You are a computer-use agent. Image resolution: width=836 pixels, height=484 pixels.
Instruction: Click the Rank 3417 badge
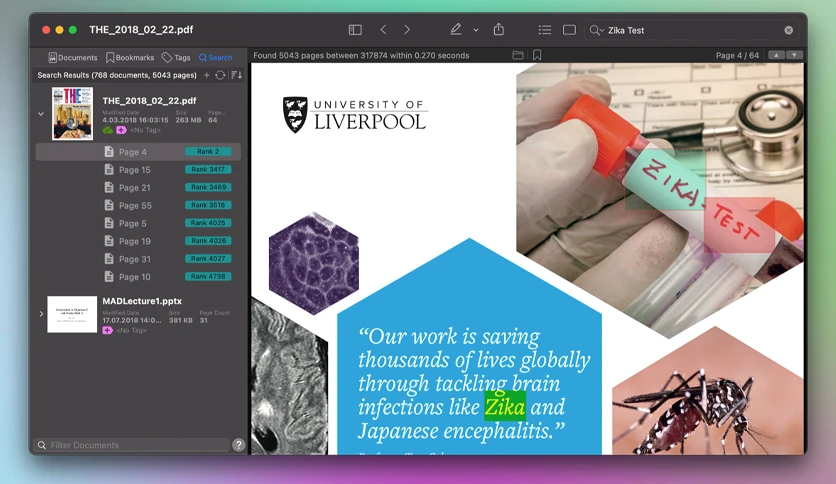208,170
